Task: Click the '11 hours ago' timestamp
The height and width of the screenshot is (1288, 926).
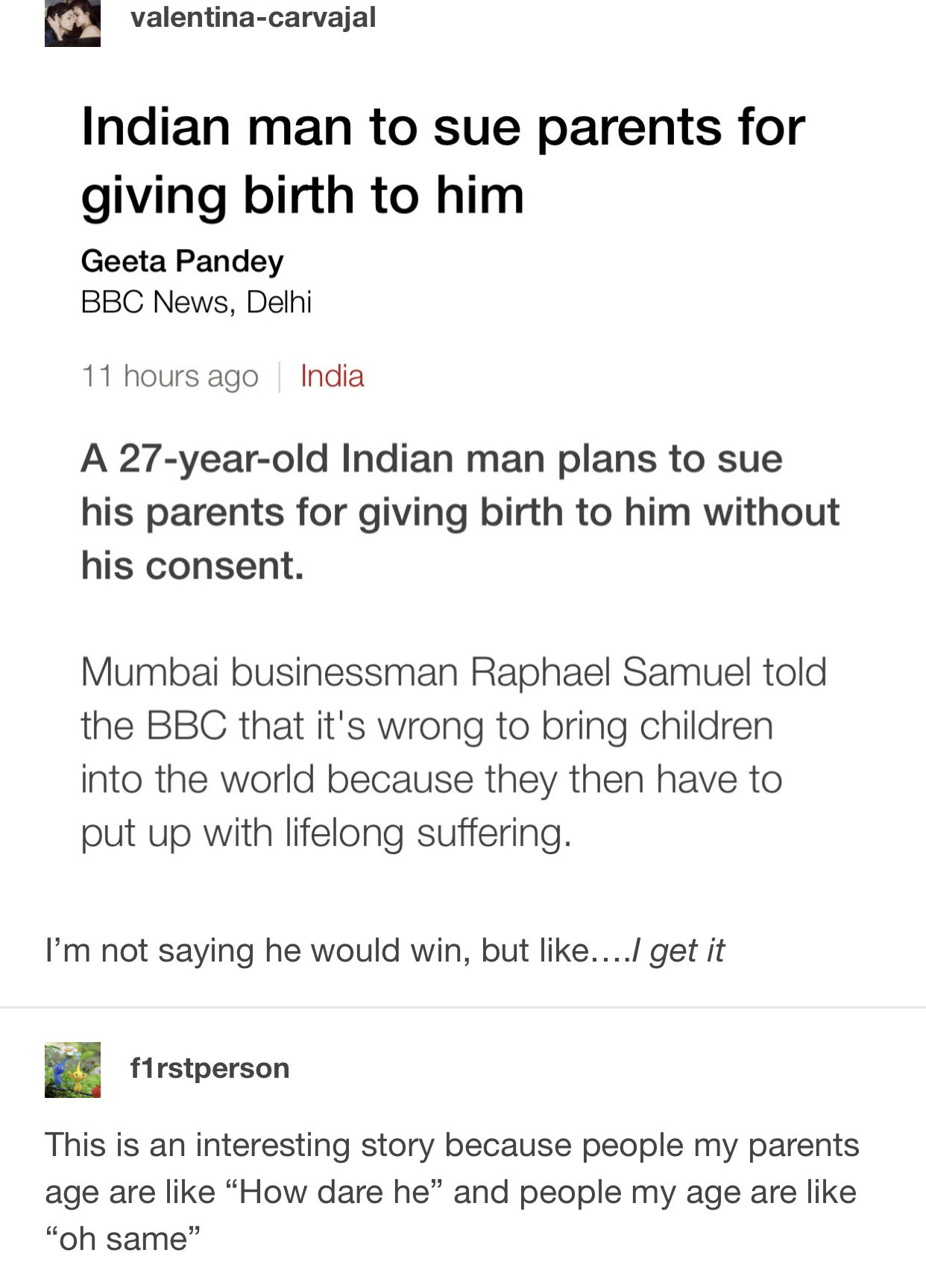Action: [x=170, y=376]
